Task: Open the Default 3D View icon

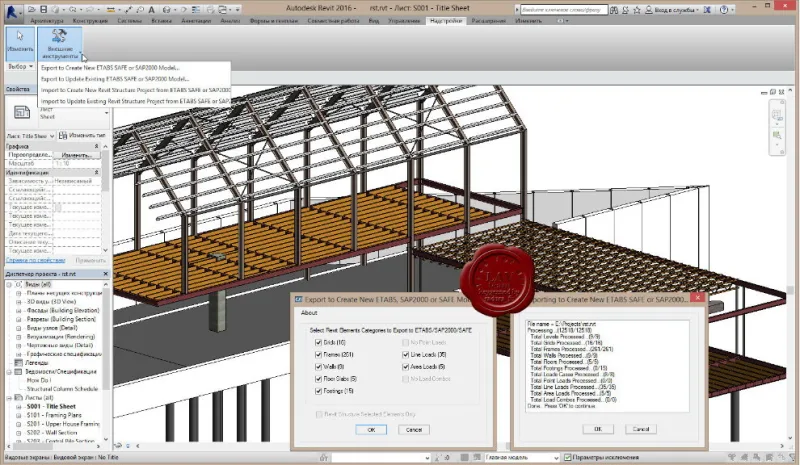Action: 166,10
